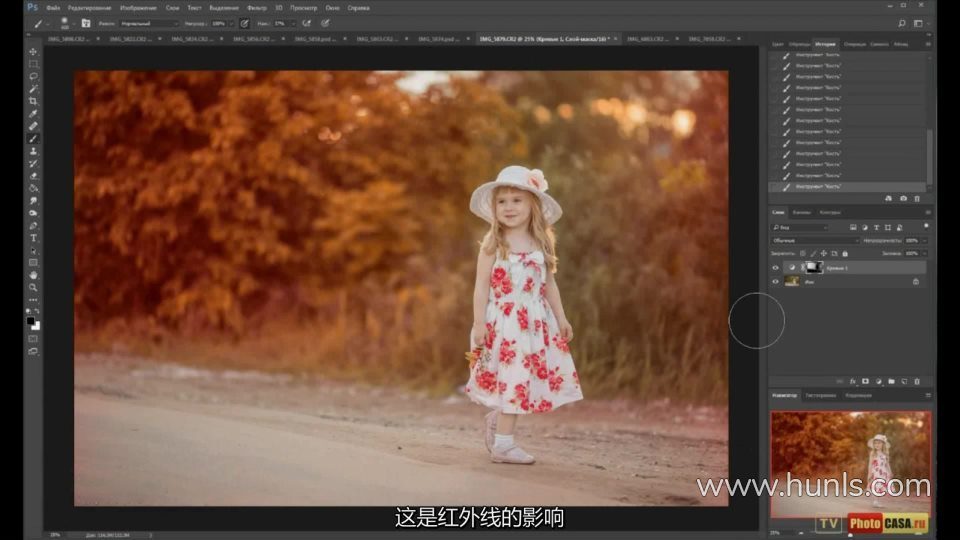
Task: Select the Dodge tool
Action: [33, 213]
